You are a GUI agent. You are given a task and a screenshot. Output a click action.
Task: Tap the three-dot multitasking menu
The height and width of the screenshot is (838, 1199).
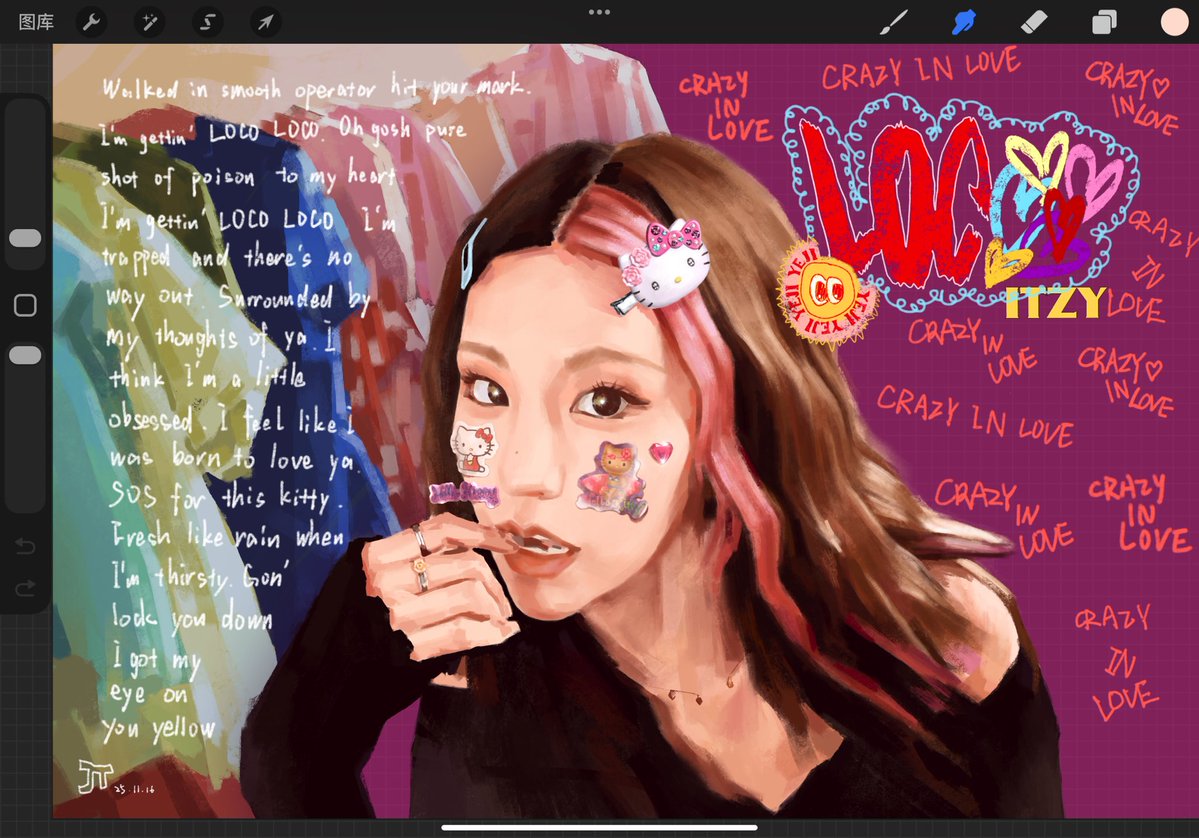tap(600, 12)
